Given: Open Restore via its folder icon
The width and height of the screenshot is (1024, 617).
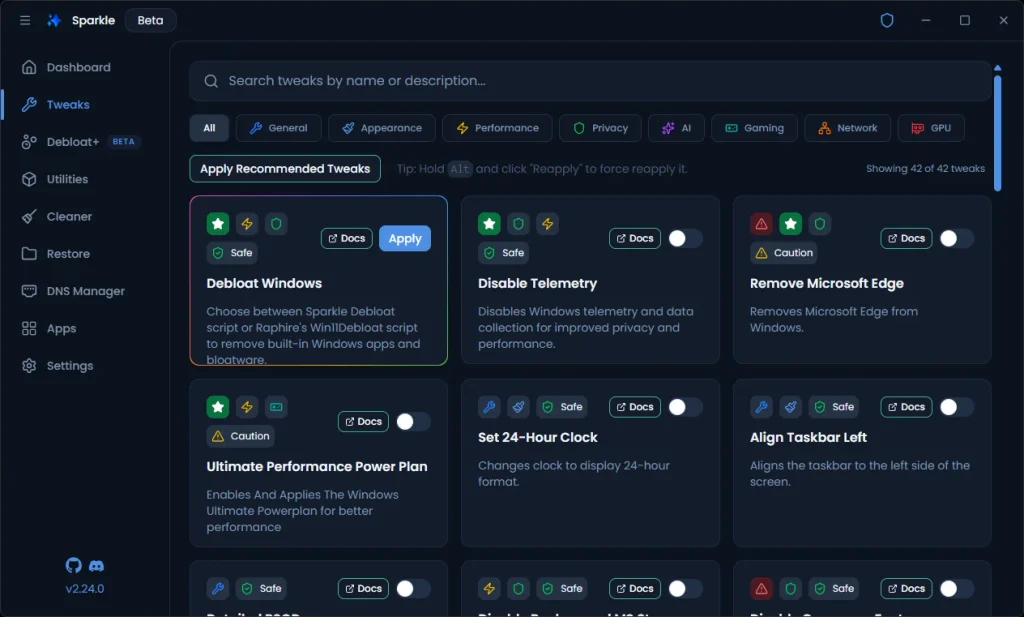Looking at the screenshot, I should 29,253.
